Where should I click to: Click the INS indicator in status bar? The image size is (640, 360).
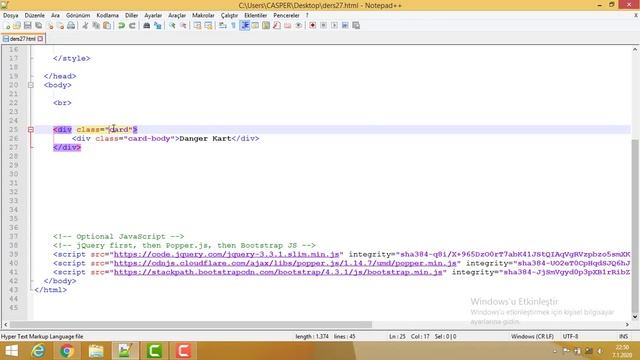point(623,336)
